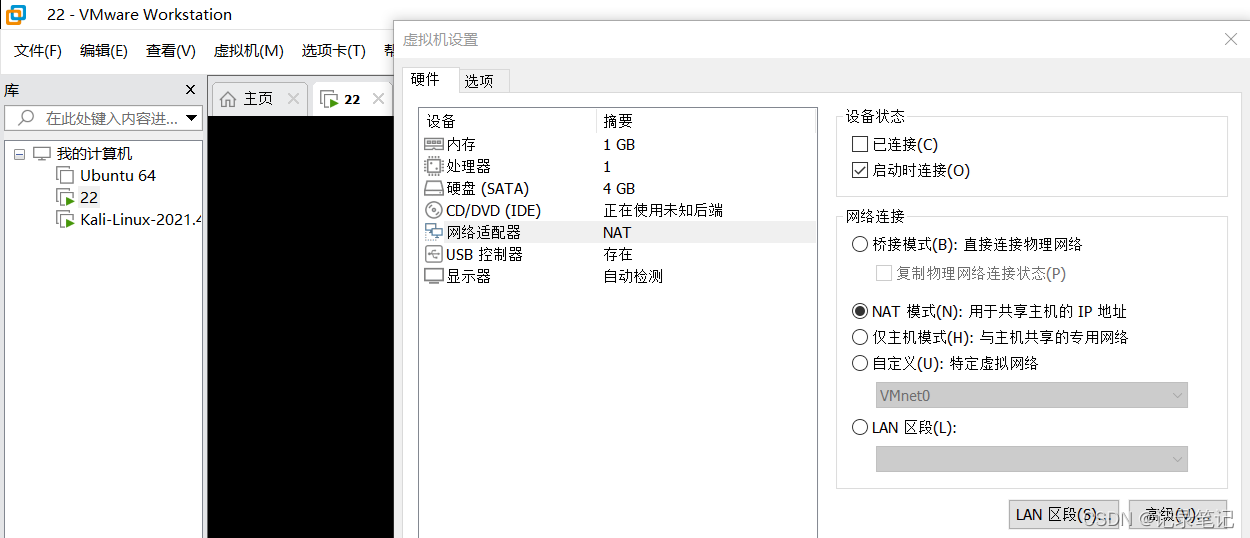Select the 显示器 device row
Image resolution: width=1250 pixels, height=538 pixels.
point(618,276)
